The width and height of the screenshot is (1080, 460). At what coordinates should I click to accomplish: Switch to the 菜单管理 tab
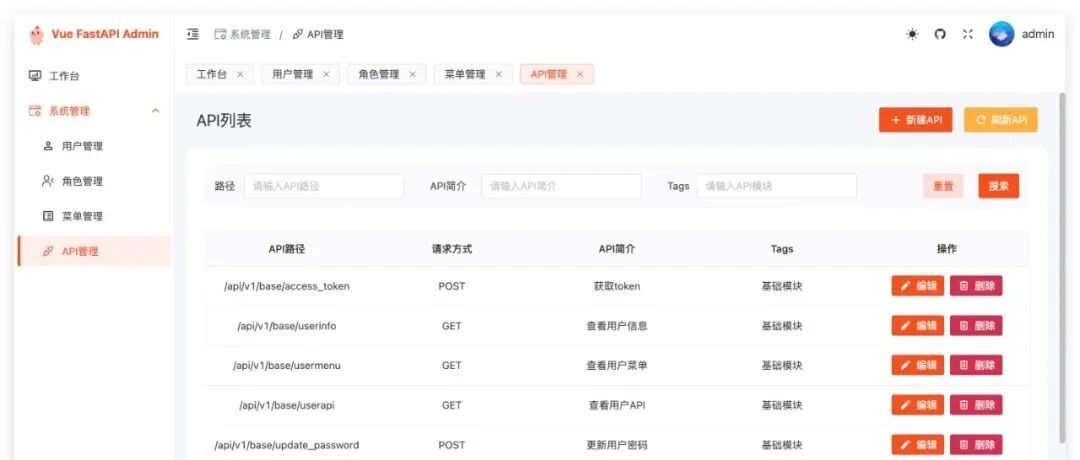[x=465, y=74]
